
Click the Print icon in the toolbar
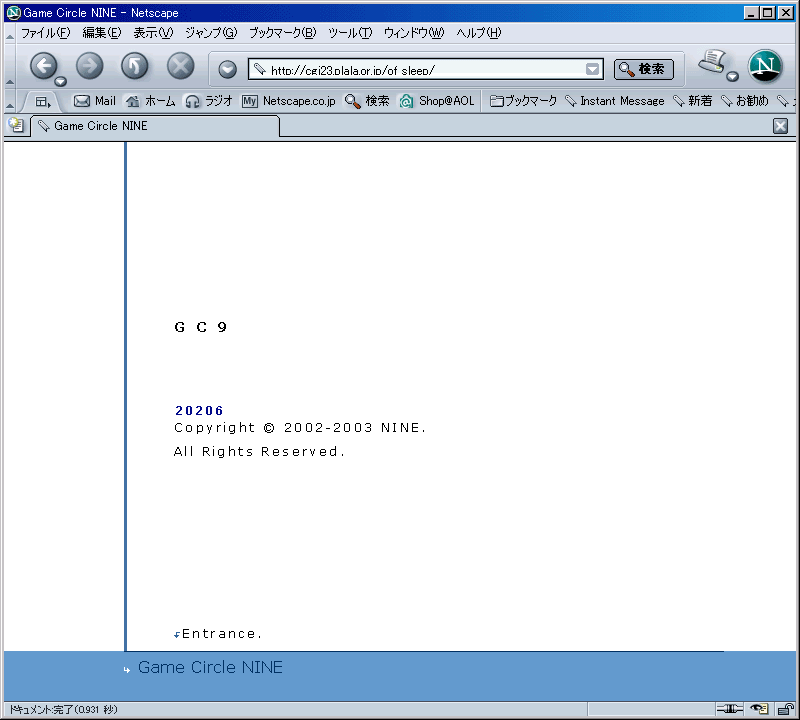pos(712,62)
